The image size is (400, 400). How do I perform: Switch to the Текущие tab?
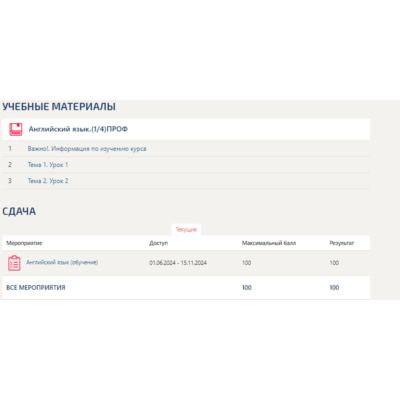186,230
